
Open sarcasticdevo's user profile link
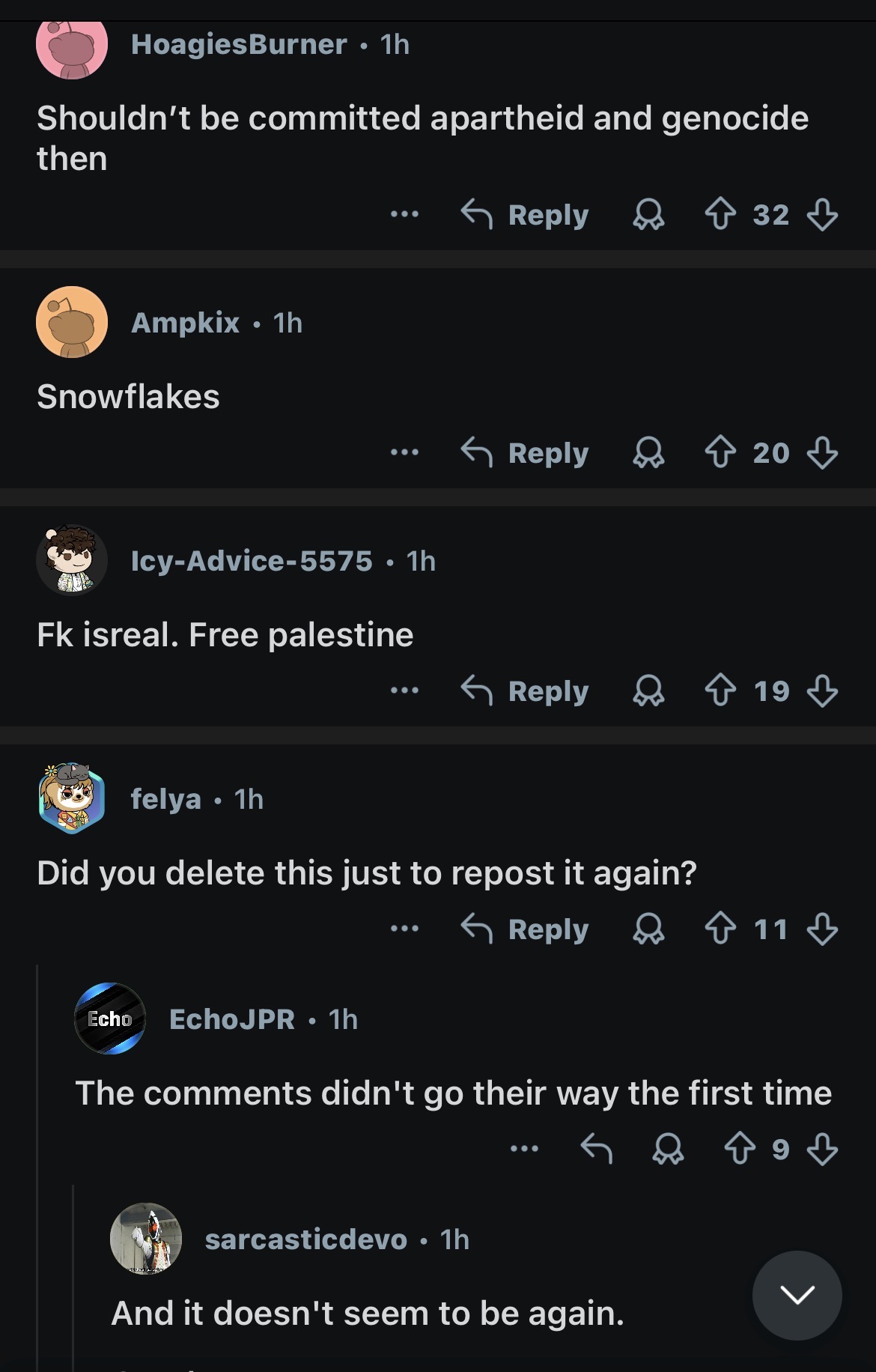coord(306,1239)
